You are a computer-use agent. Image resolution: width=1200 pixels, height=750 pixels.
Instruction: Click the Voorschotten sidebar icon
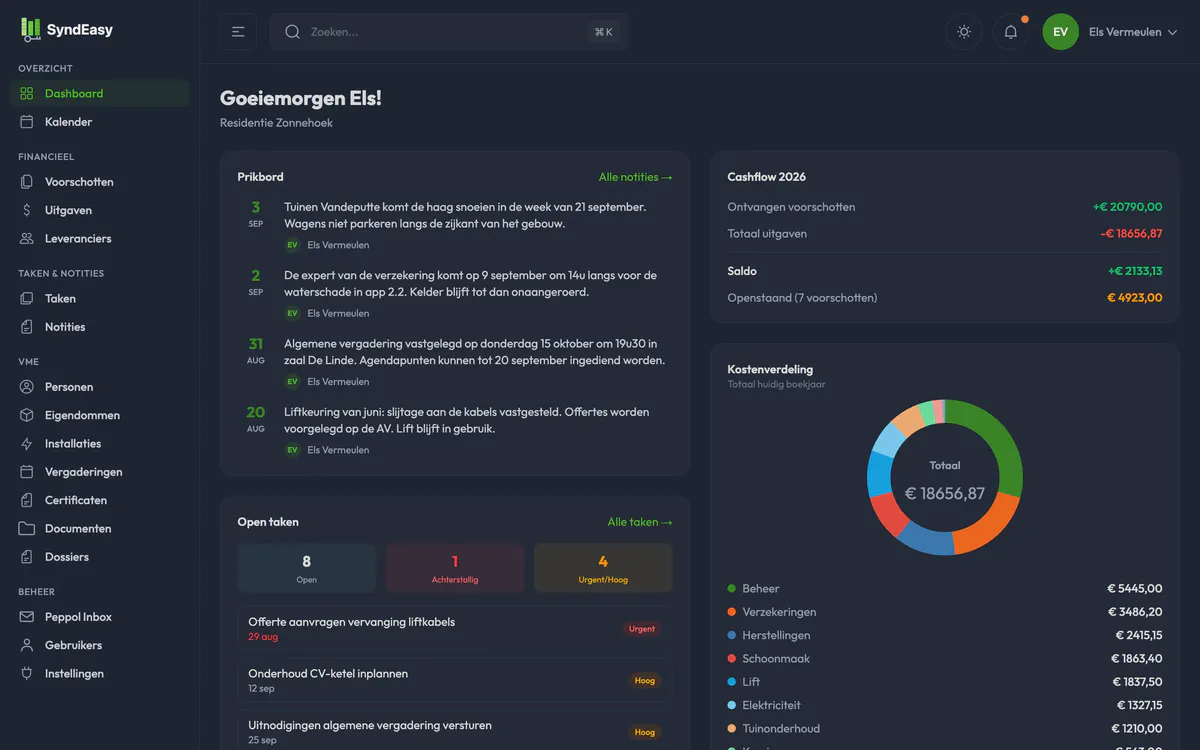27,182
